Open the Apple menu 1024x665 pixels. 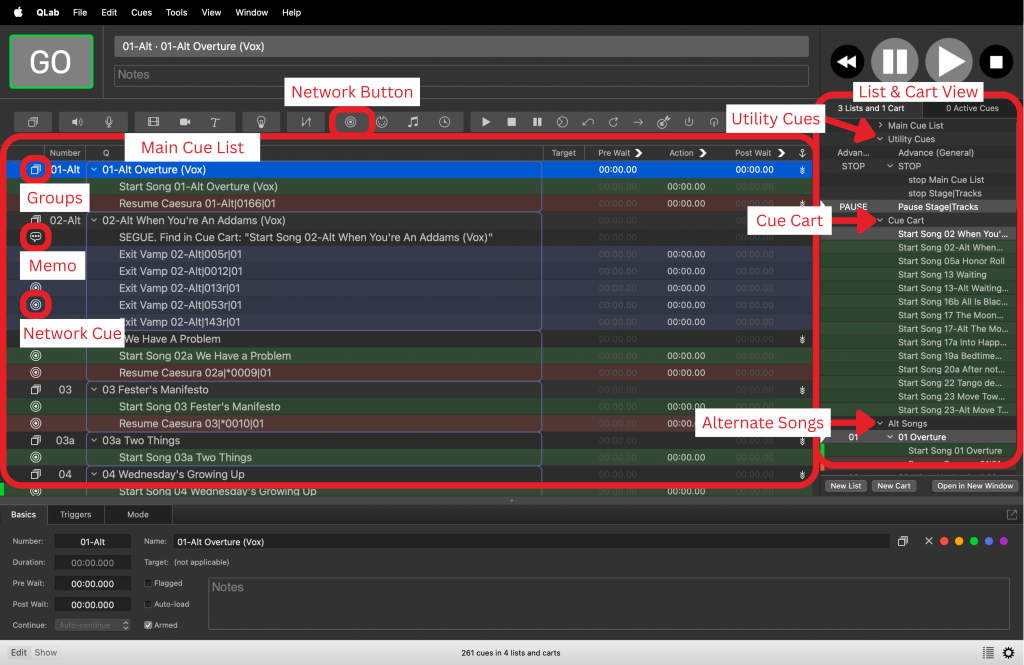(18, 12)
